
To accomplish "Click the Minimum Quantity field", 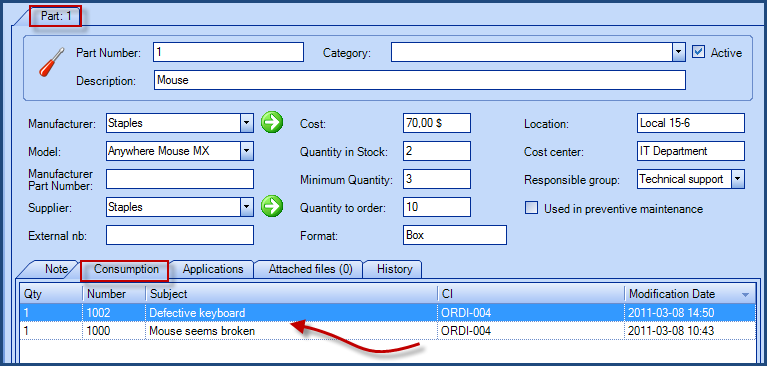I will point(437,179).
